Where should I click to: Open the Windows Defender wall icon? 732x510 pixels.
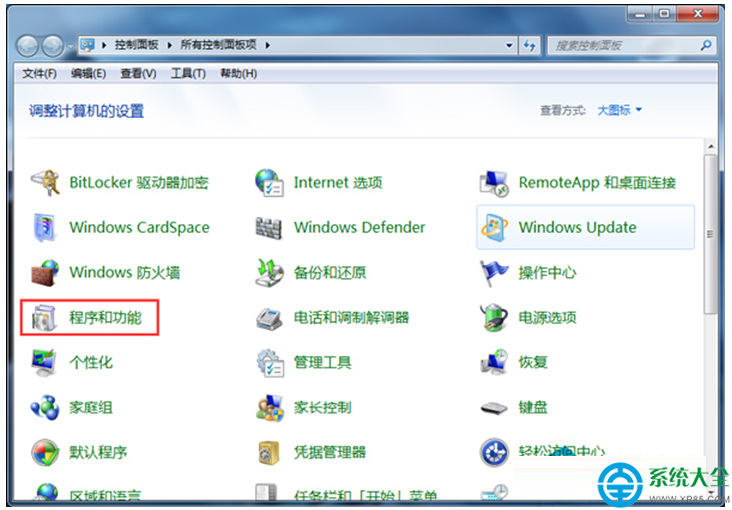(269, 228)
